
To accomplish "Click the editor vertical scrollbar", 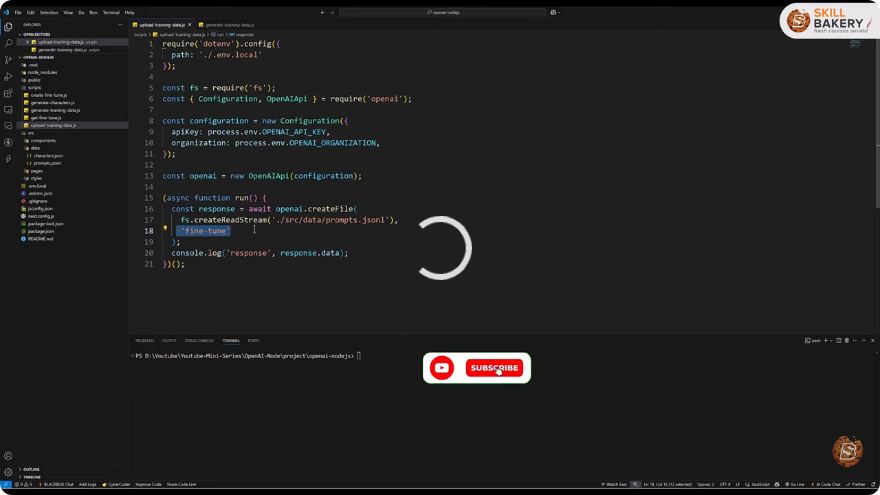I will click(877, 123).
